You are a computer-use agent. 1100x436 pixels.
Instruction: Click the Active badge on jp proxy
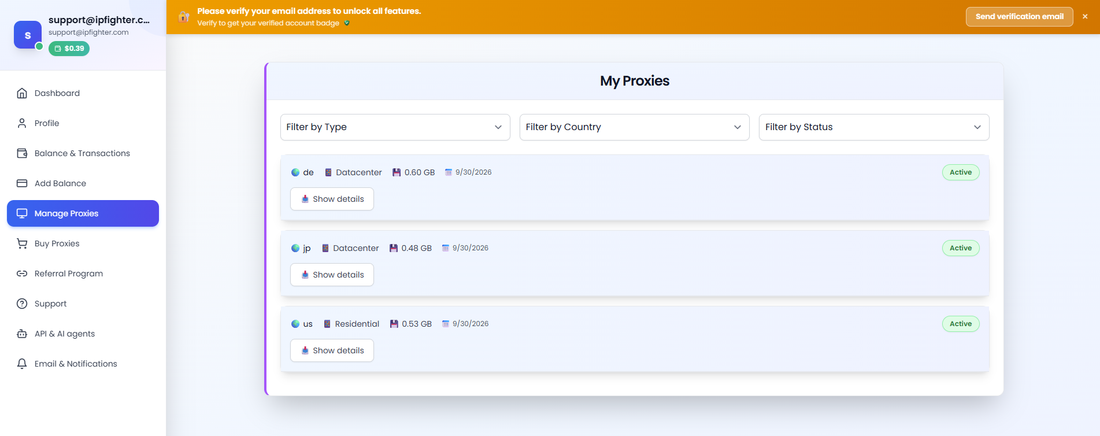(960, 248)
